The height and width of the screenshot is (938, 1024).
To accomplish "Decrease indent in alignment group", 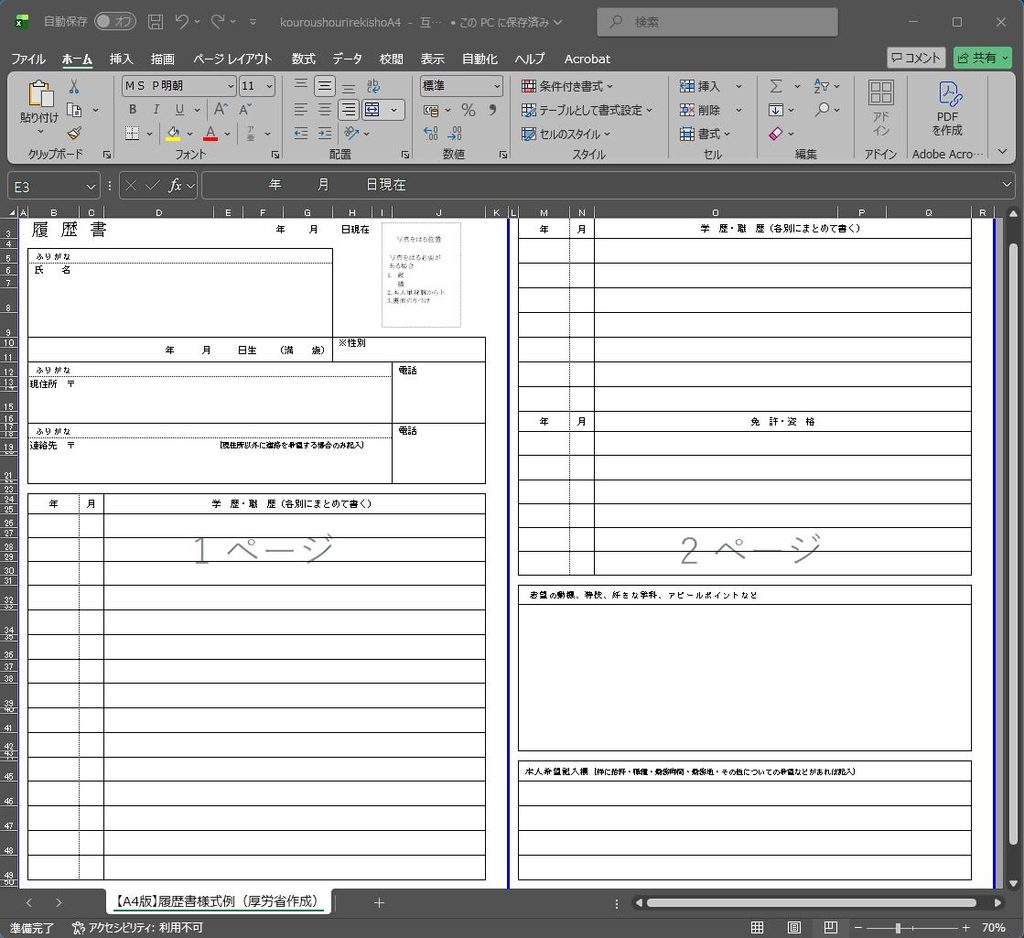I will [300, 133].
